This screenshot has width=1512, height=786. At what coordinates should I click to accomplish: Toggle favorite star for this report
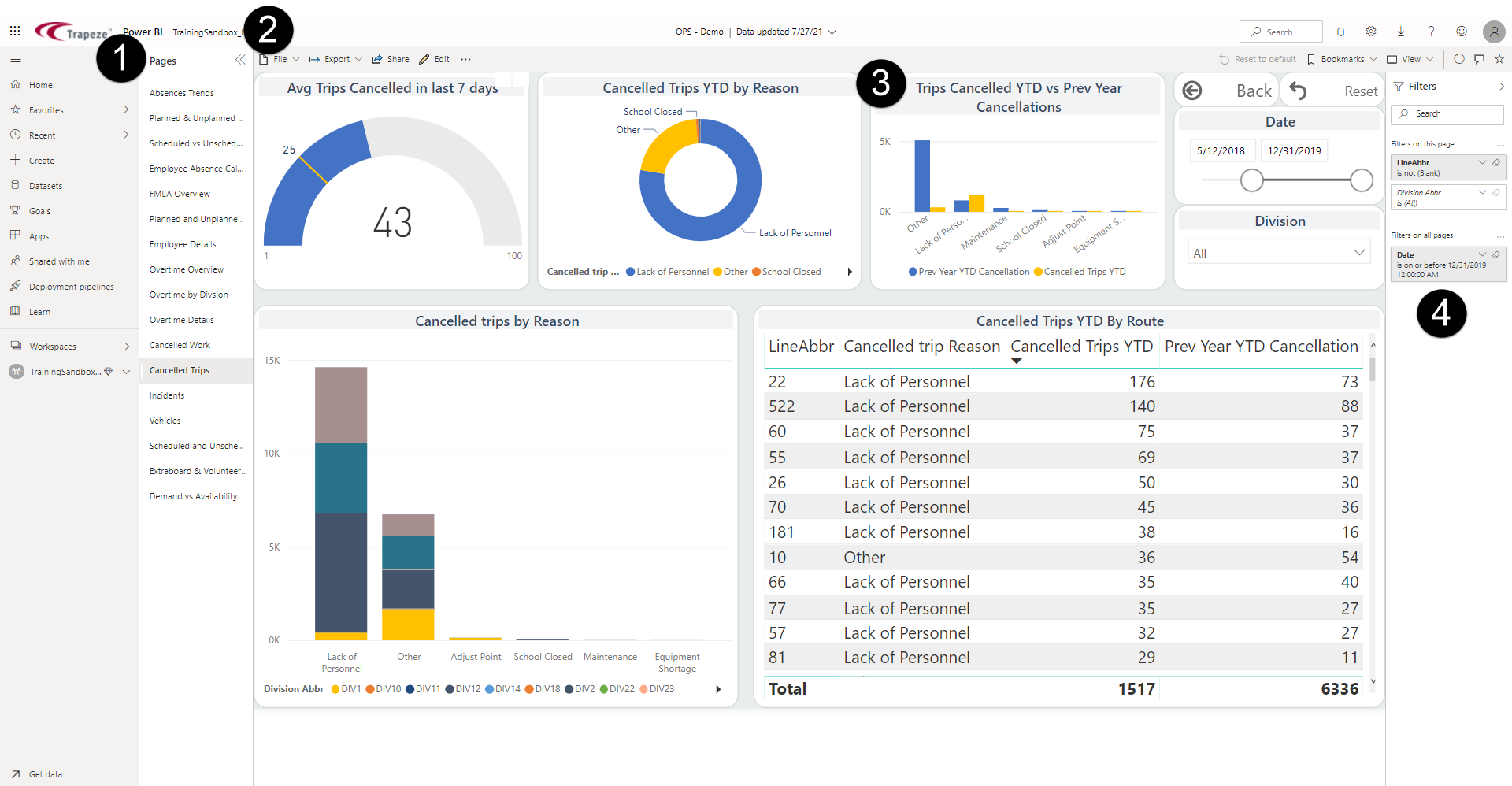(1499, 59)
